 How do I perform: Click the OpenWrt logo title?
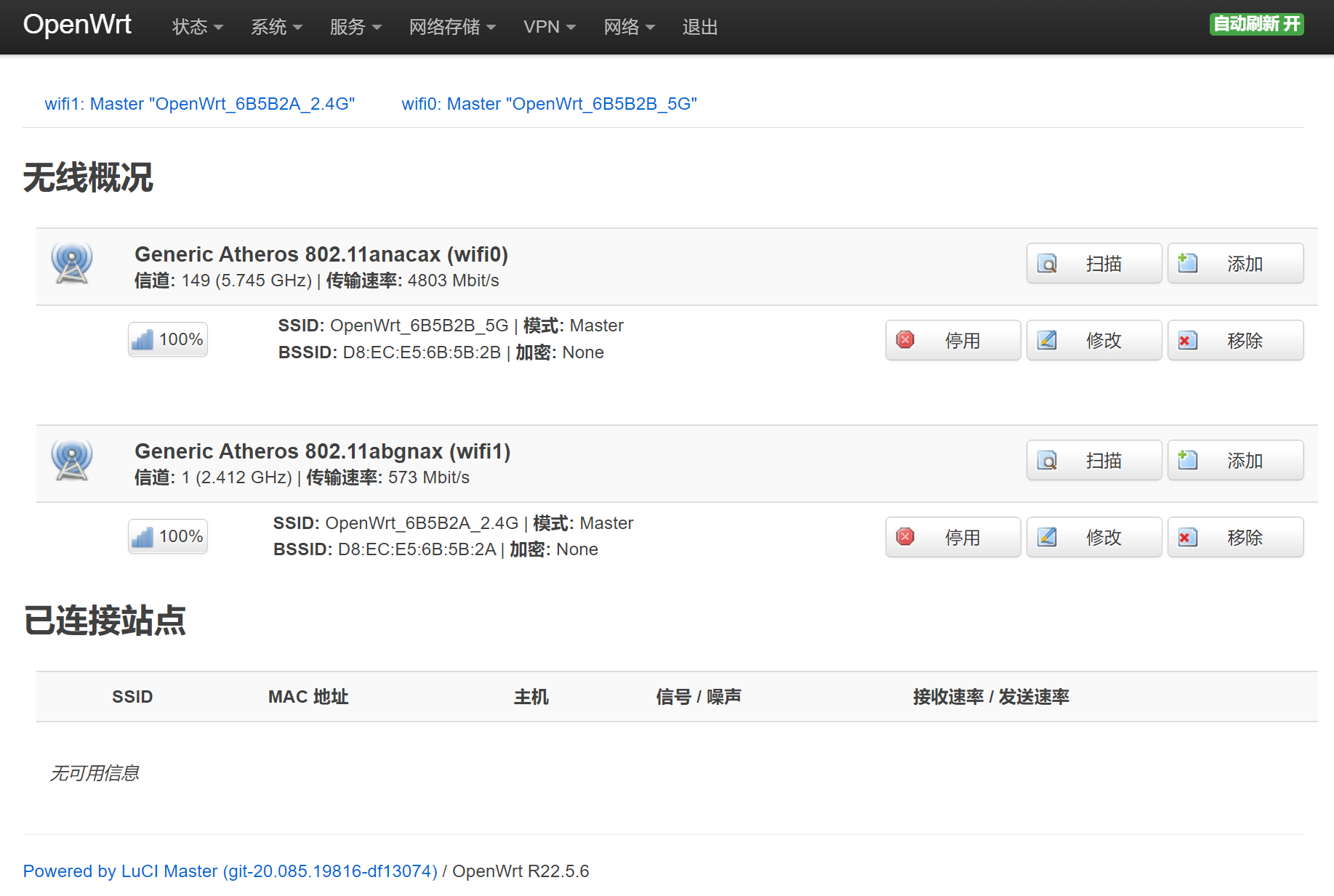point(77,25)
